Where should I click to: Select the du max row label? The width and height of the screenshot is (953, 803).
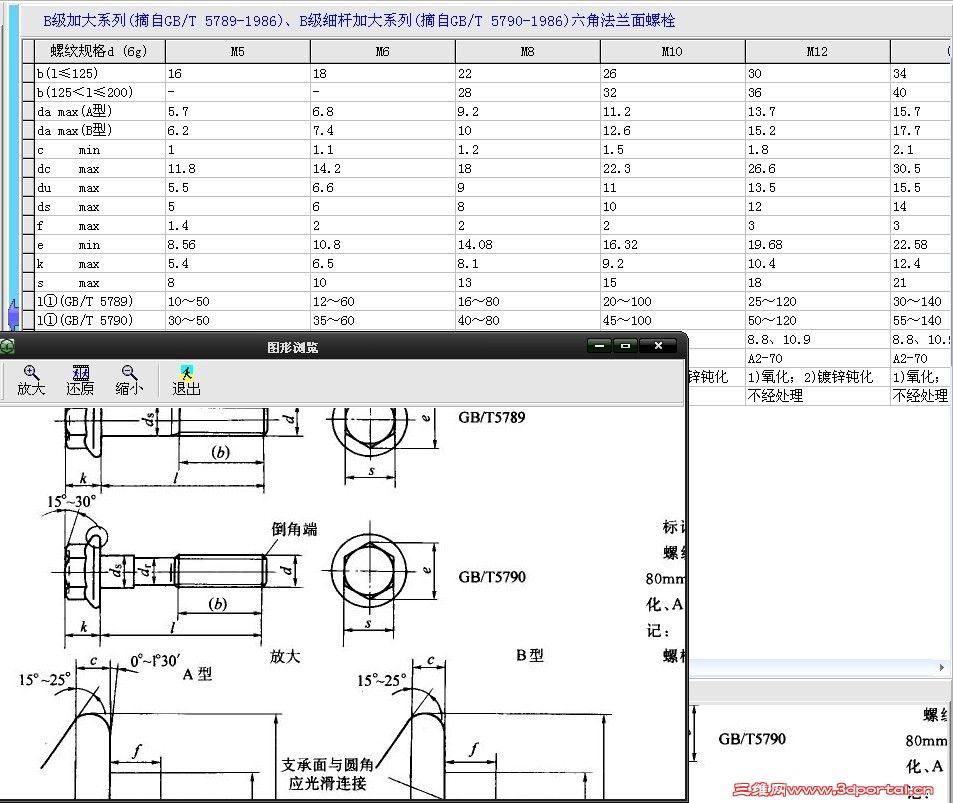(x=100, y=187)
